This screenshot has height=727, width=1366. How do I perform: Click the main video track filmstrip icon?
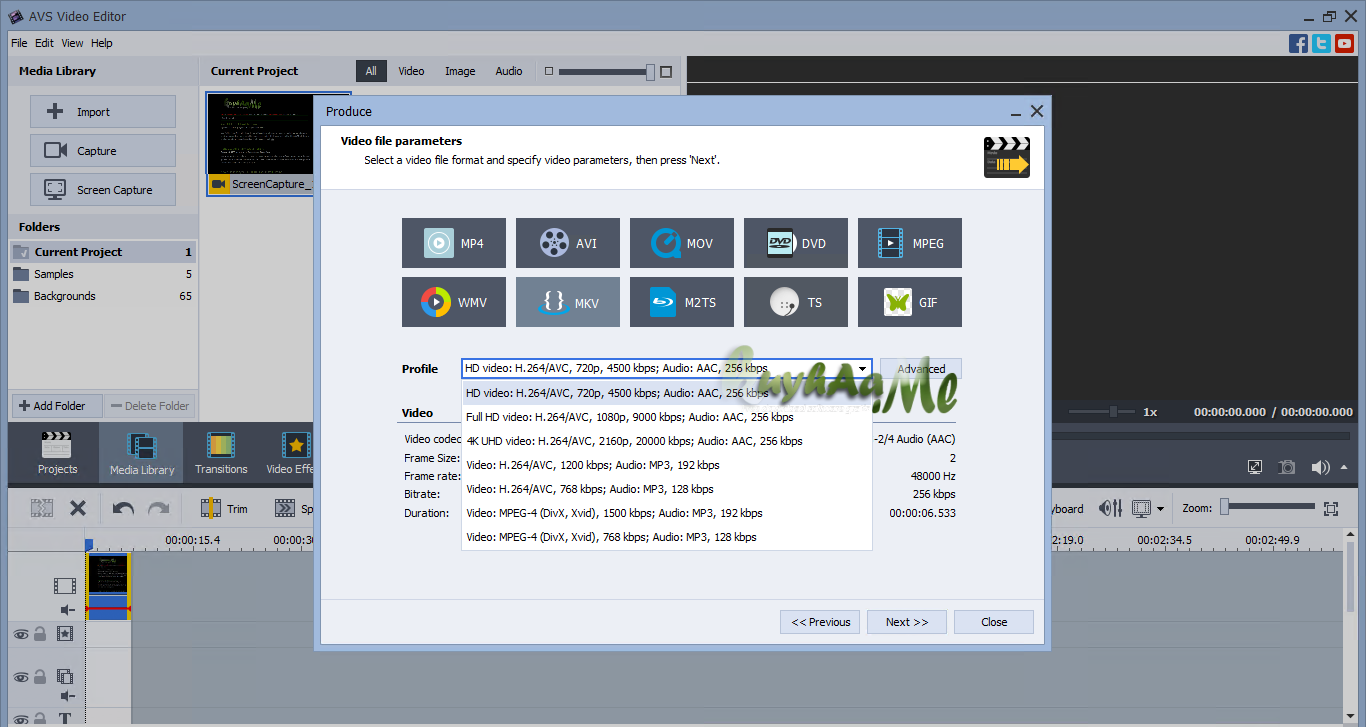click(x=65, y=585)
